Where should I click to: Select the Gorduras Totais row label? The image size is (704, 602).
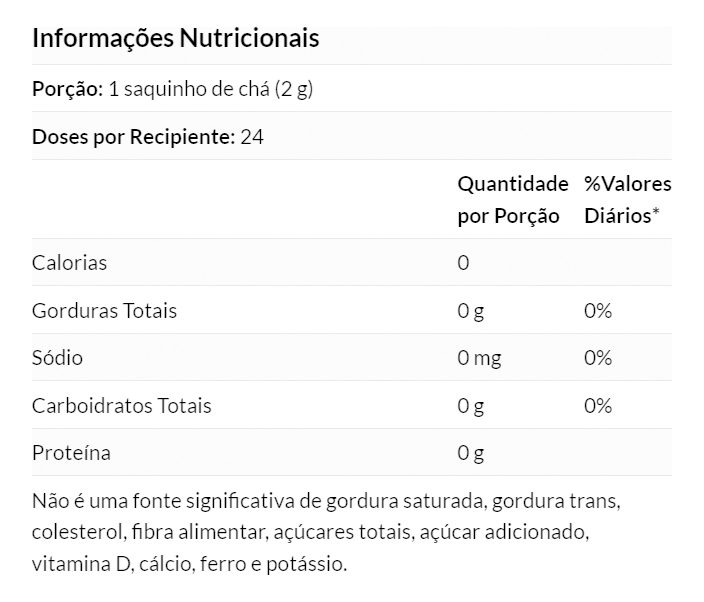tap(104, 311)
